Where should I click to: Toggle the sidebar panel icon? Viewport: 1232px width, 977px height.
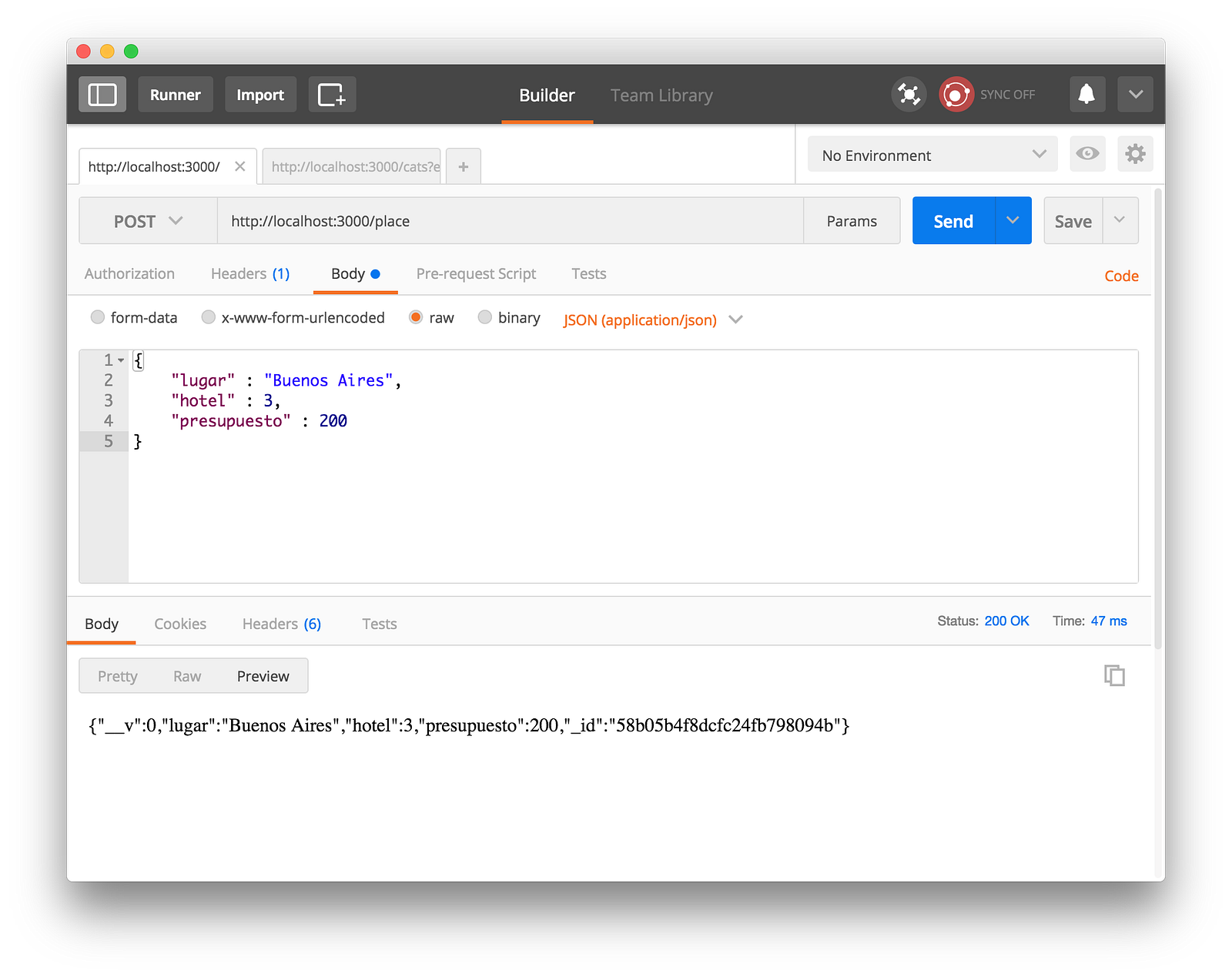pos(102,95)
